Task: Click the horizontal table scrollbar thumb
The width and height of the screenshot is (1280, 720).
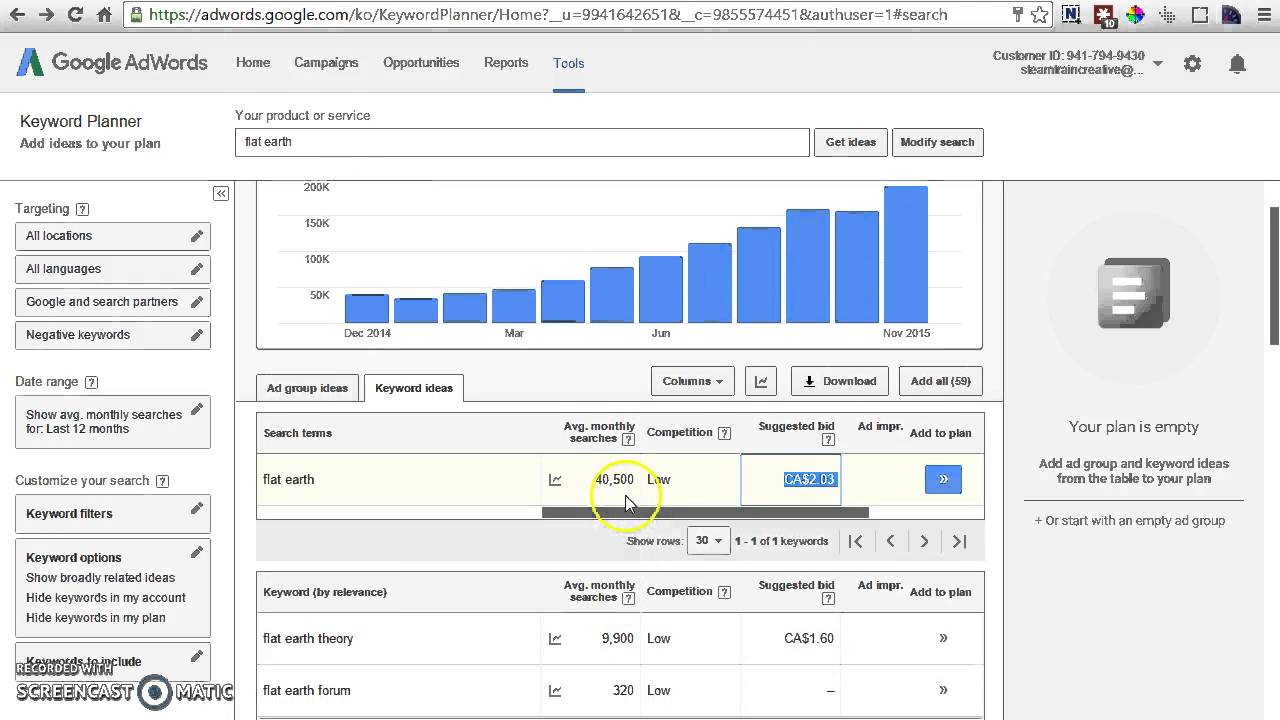Action: (x=705, y=512)
